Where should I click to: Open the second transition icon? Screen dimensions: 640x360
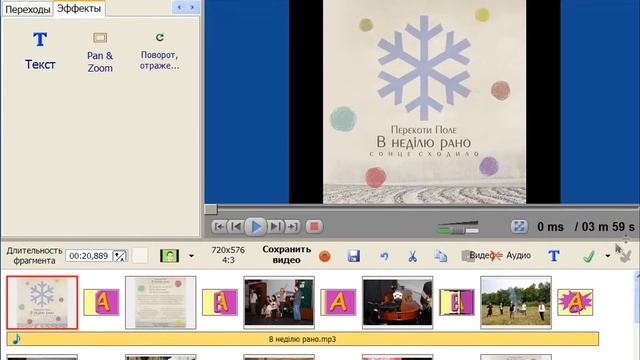(x=220, y=302)
